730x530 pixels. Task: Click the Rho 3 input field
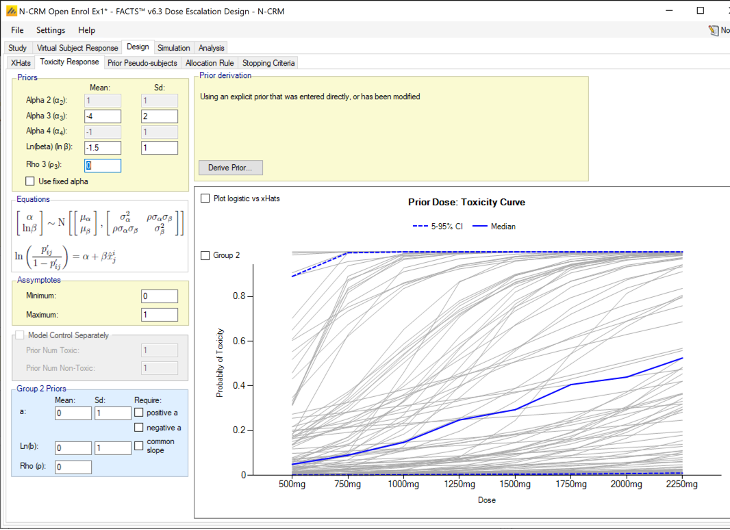[102, 166]
